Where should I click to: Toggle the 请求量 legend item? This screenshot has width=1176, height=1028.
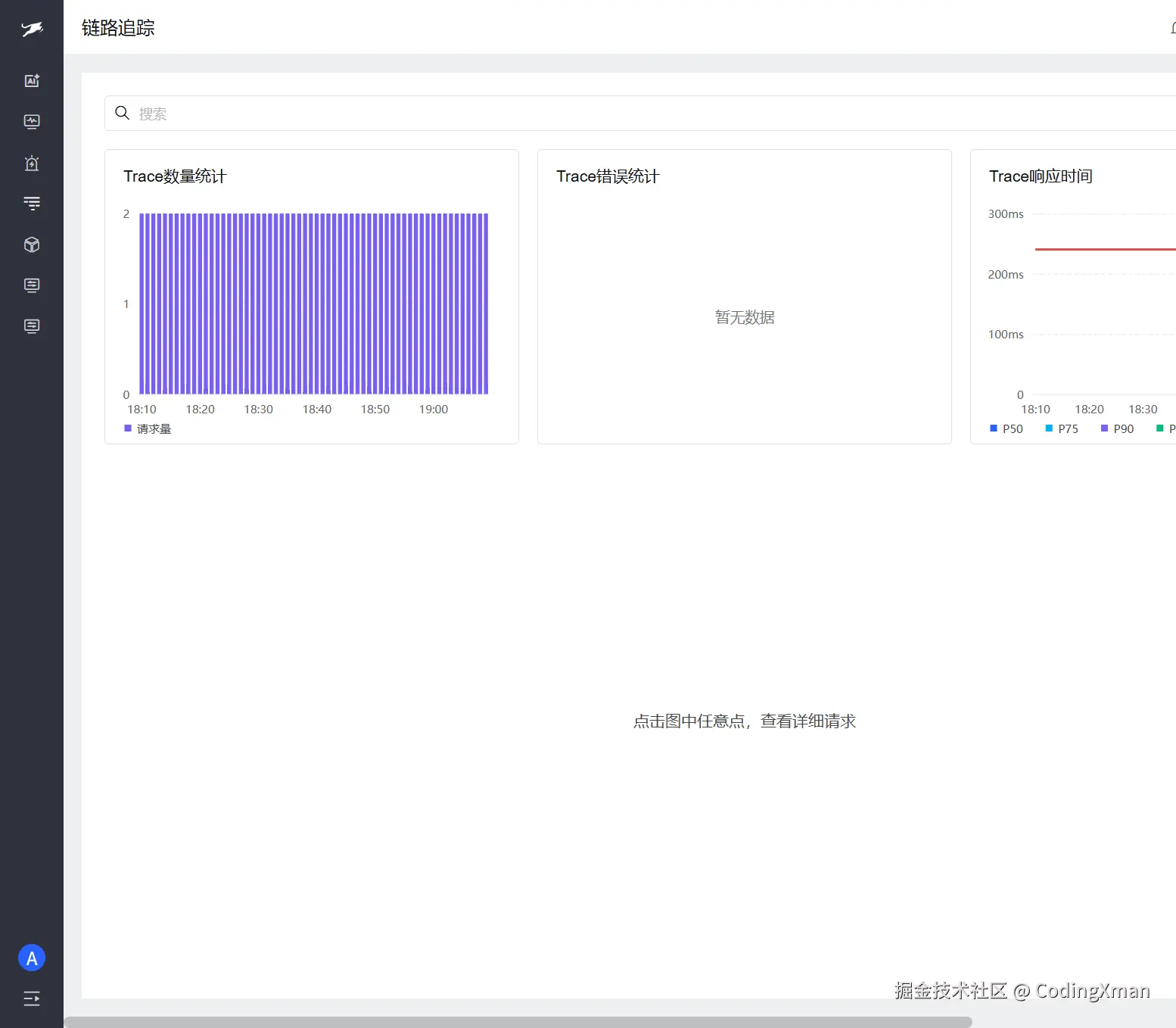pos(148,429)
